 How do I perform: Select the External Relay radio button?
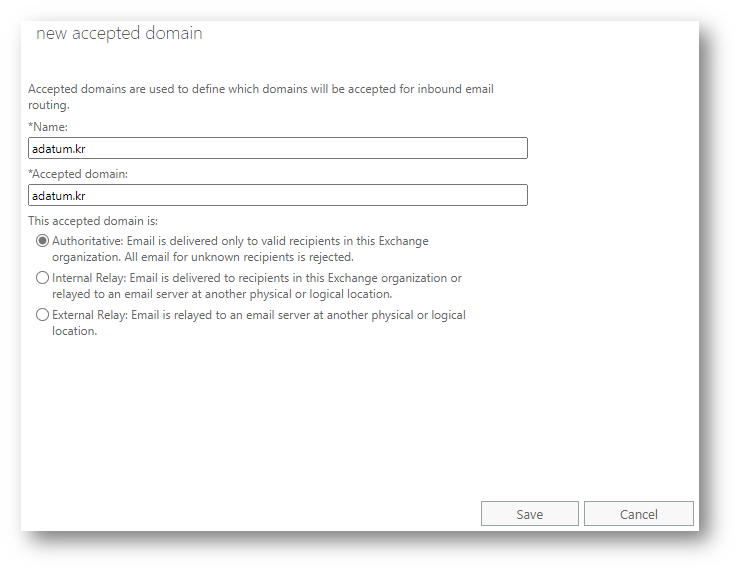click(x=43, y=315)
